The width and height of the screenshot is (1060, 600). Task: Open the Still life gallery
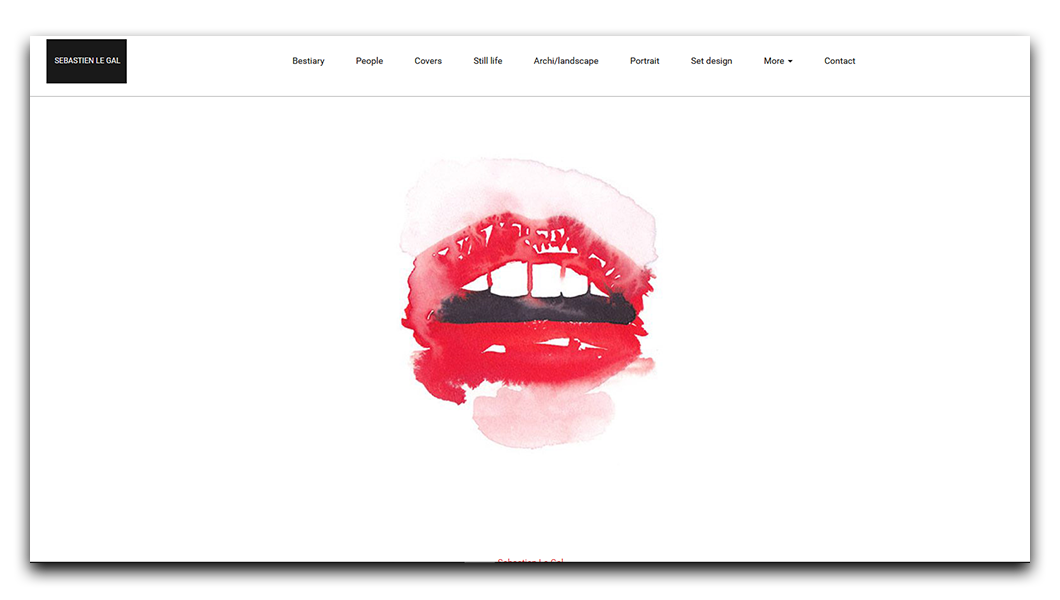487,61
